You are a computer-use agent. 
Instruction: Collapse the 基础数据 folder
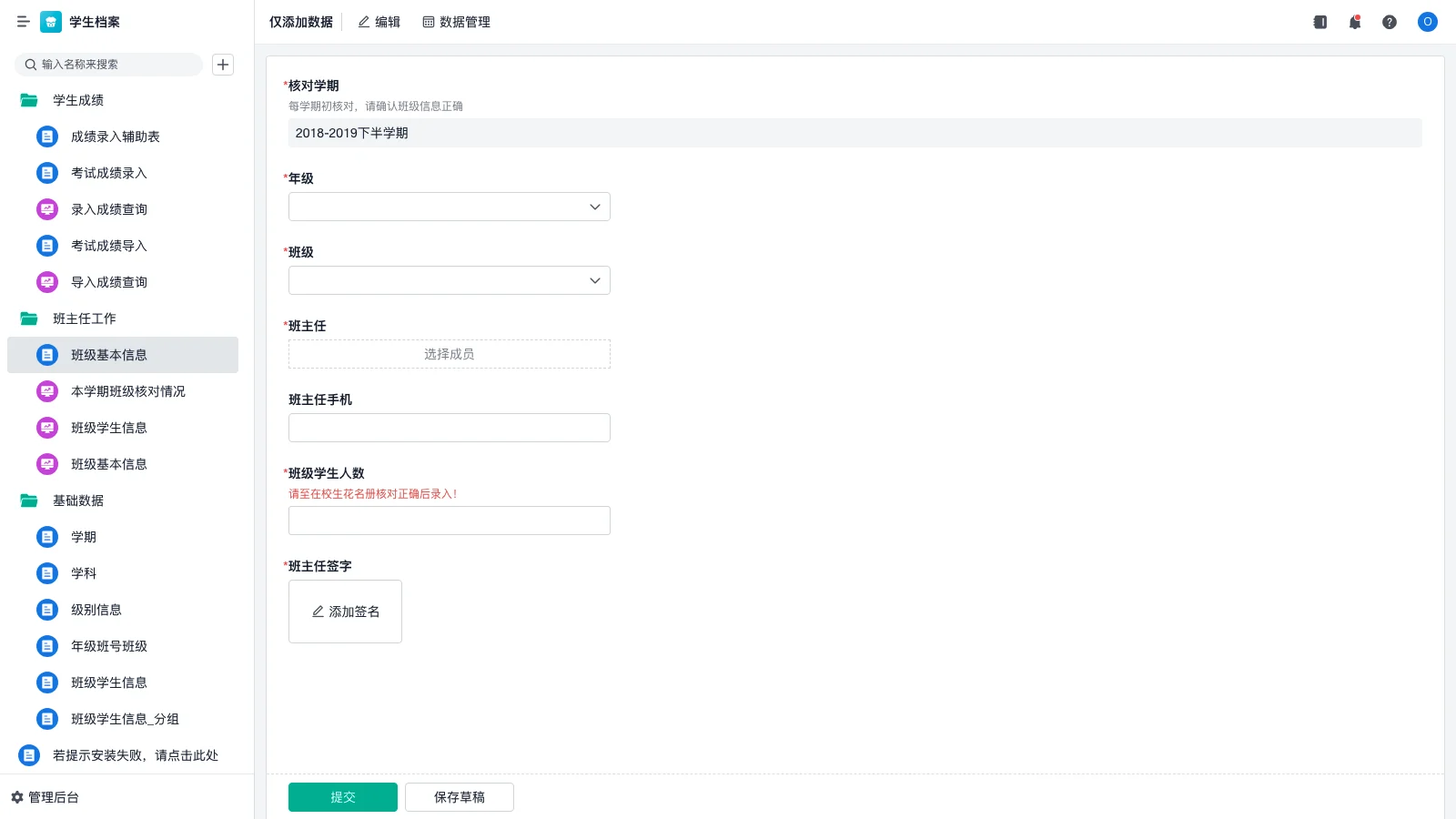[29, 500]
